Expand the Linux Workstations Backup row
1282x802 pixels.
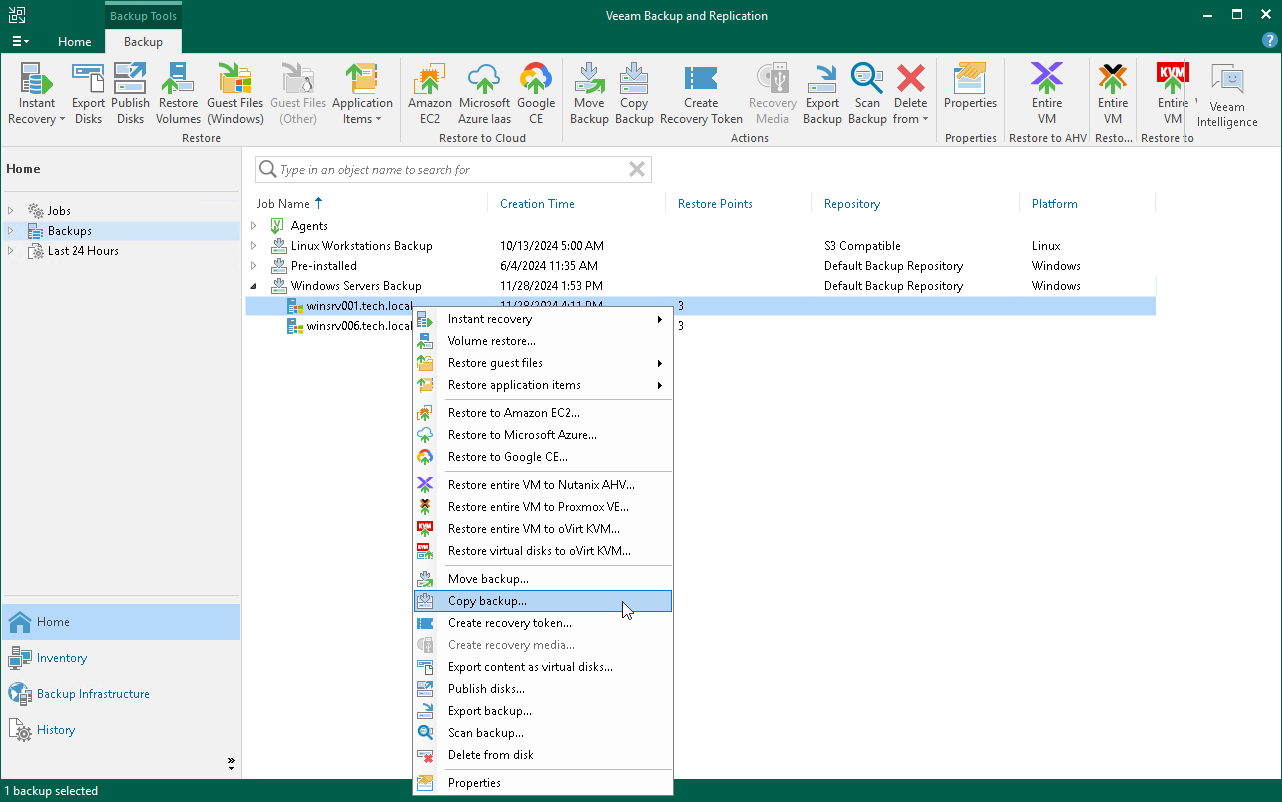pyautogui.click(x=253, y=246)
